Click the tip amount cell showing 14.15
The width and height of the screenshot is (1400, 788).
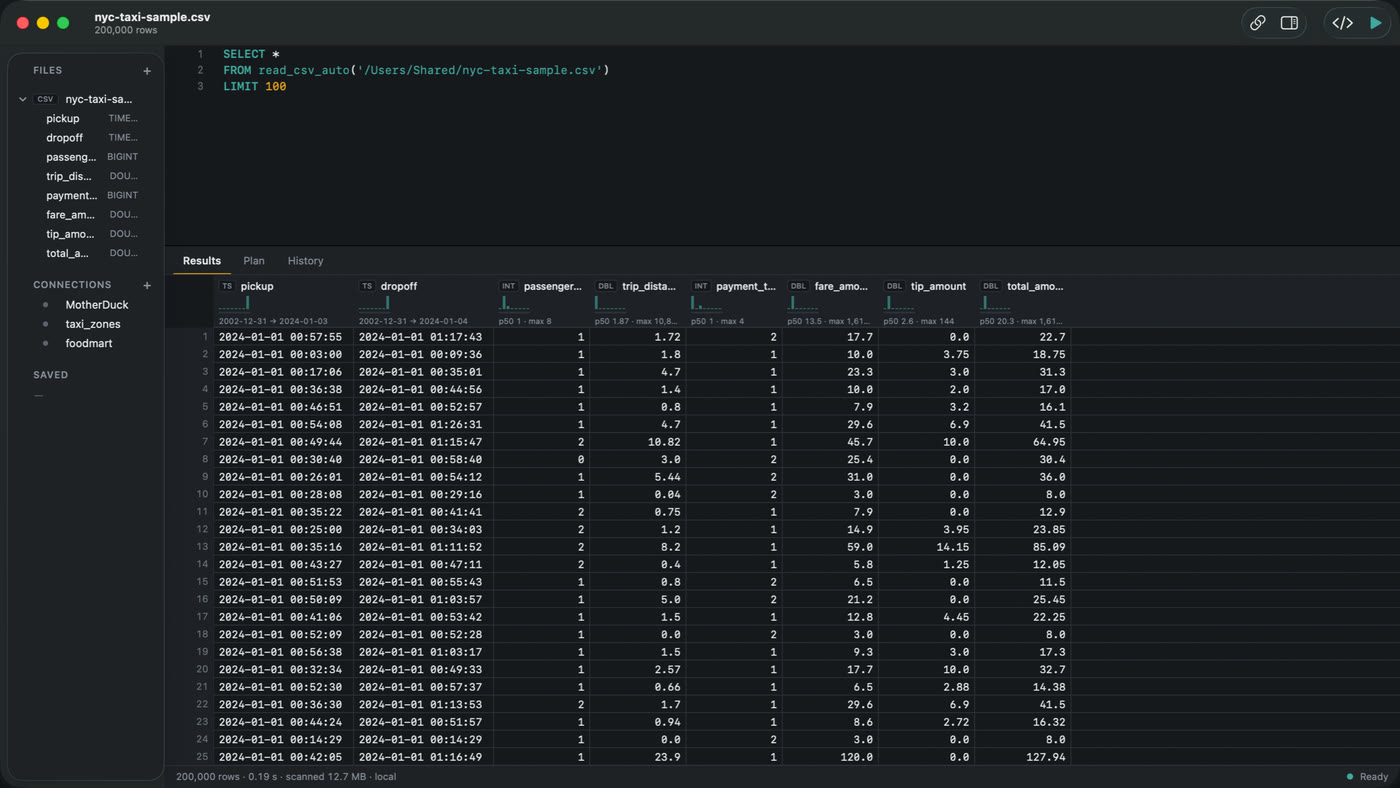(927, 547)
